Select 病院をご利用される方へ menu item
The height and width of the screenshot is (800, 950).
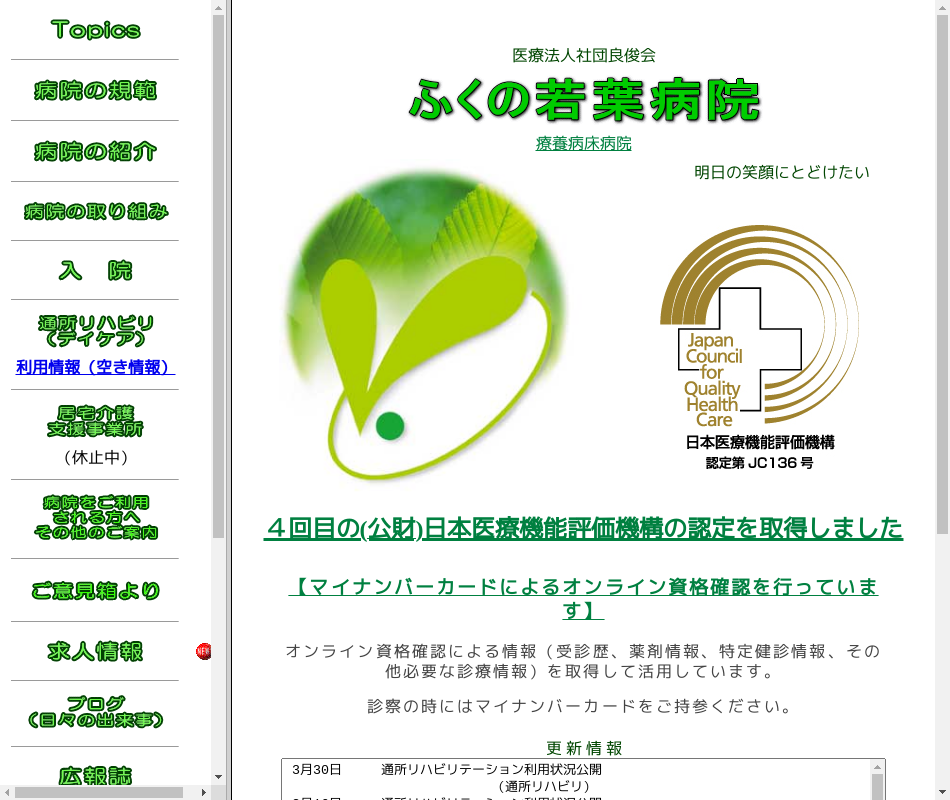(x=95, y=517)
